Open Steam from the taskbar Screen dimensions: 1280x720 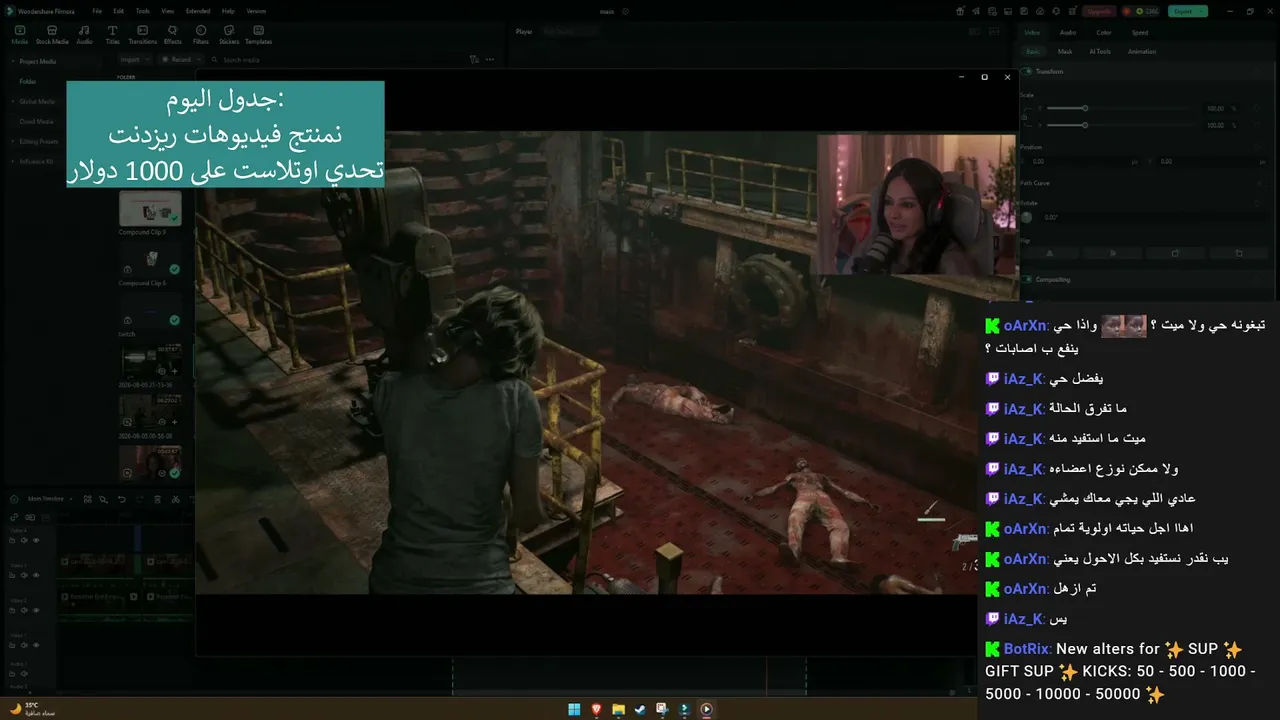pos(640,709)
